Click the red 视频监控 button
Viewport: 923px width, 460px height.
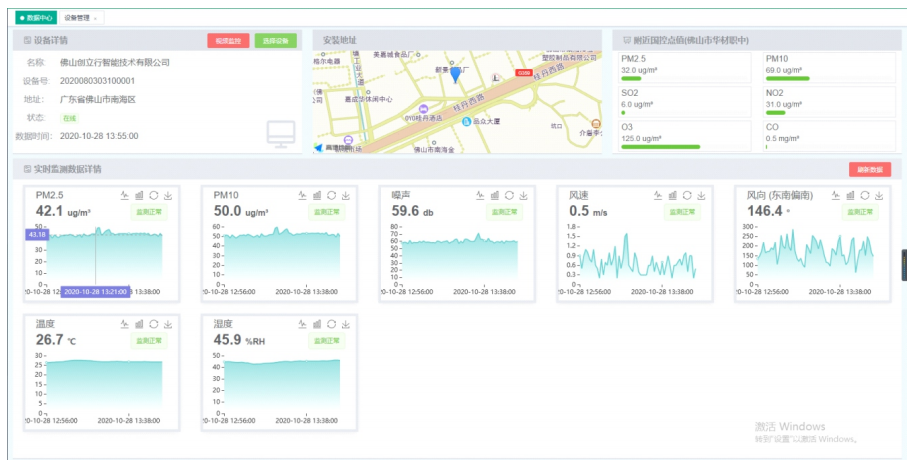228,41
